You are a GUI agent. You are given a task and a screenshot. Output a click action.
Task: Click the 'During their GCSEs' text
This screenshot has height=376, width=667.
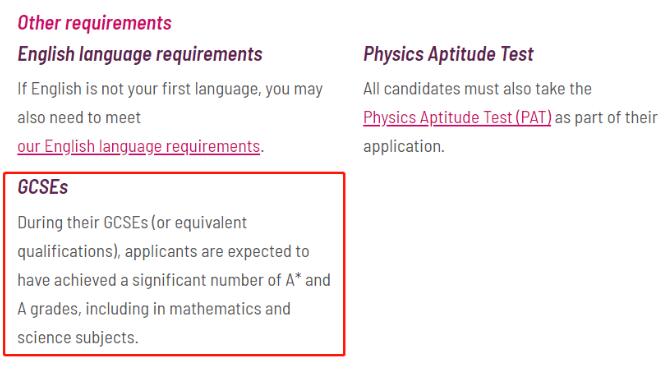pyautogui.click(x=83, y=222)
